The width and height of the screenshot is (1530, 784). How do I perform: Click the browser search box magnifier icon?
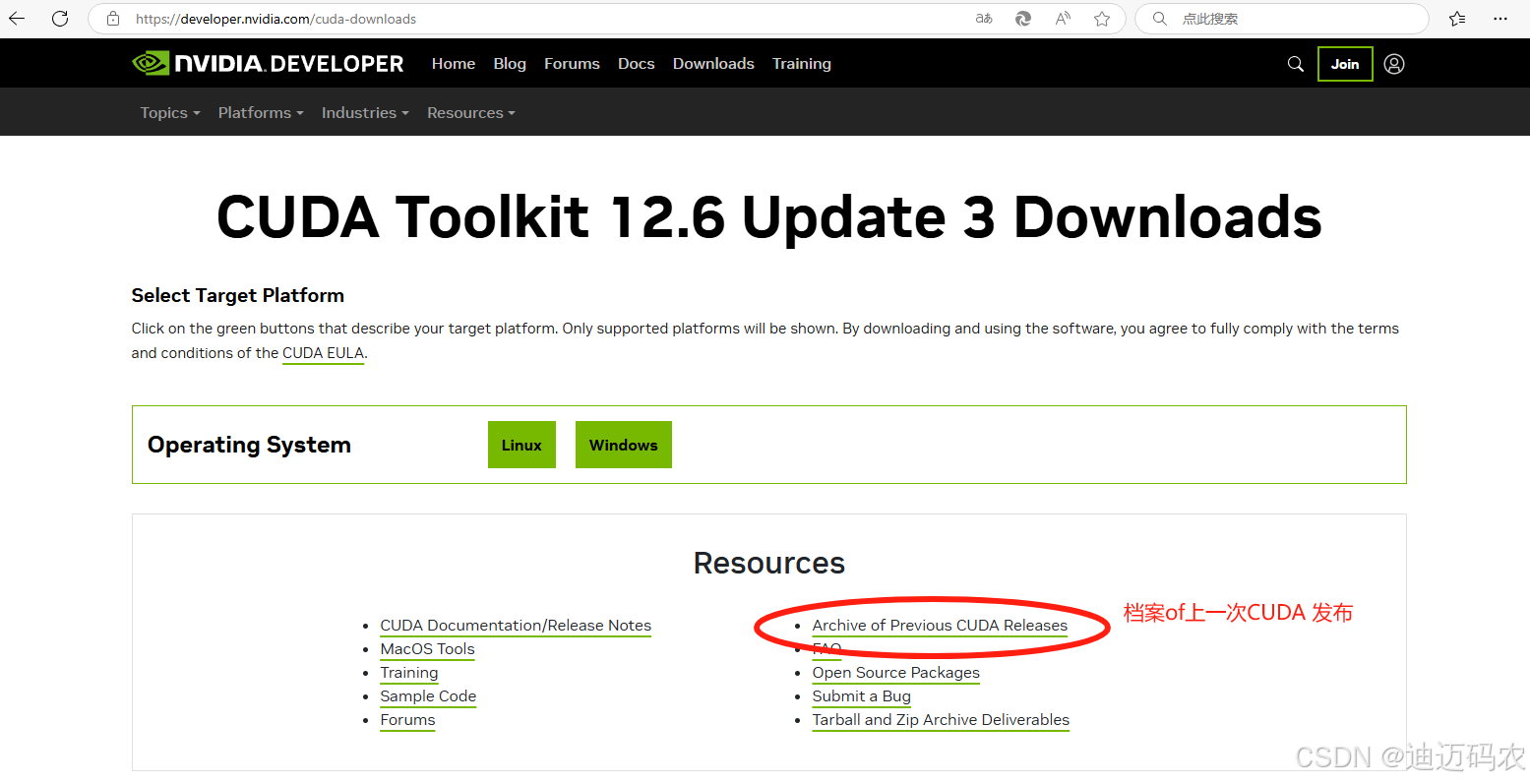click(1160, 19)
